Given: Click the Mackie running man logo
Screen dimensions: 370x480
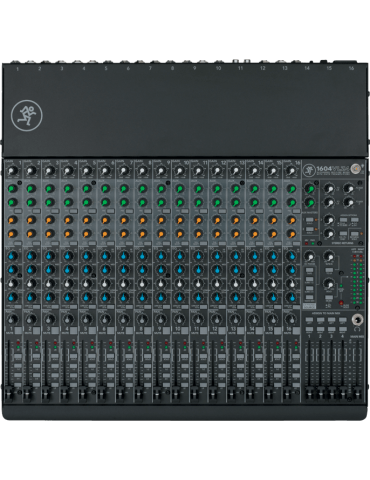Looking at the screenshot, I should tap(27, 115).
